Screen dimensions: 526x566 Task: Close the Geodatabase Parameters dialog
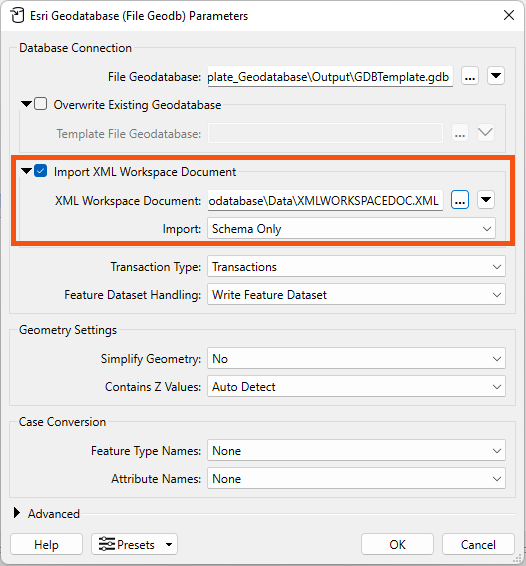[x=509, y=15]
